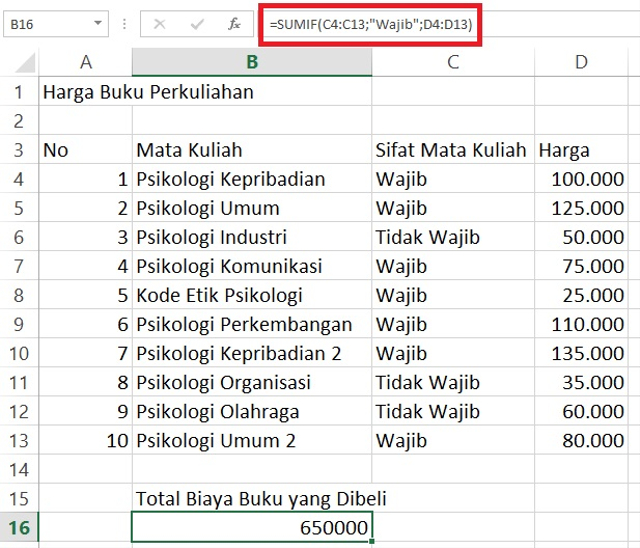Select column C header
The image size is (640, 548).
[x=453, y=62]
